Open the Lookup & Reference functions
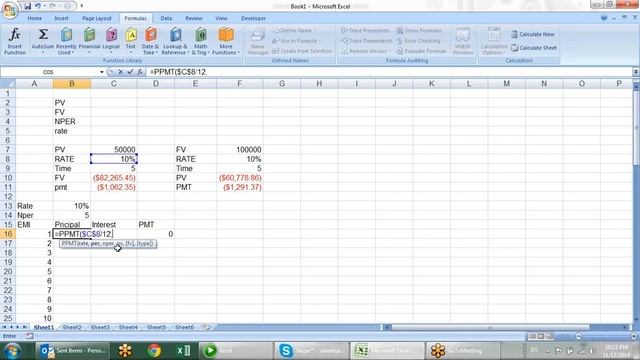640x360 pixels. point(175,41)
